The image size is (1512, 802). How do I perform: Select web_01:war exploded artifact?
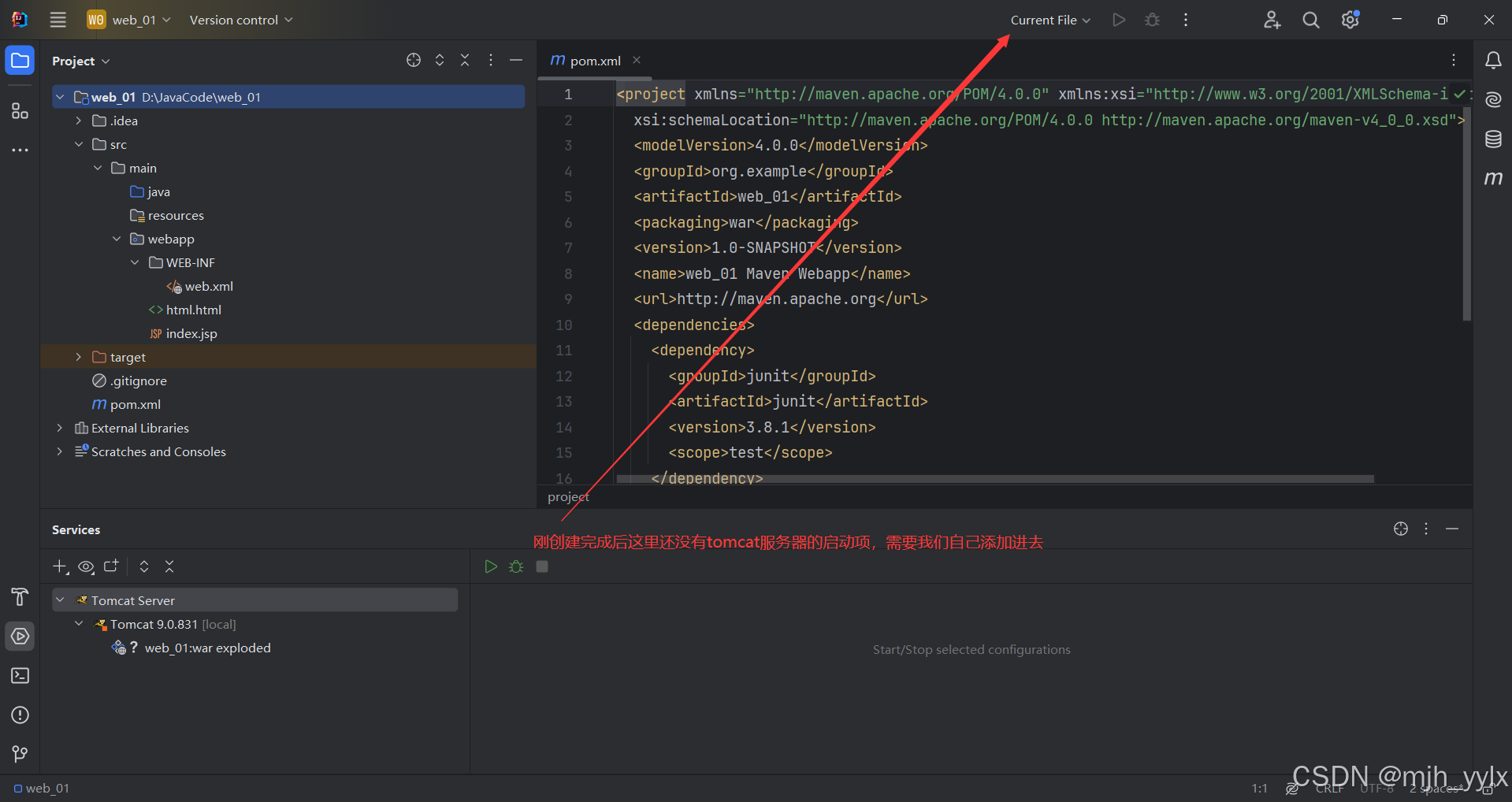[207, 648]
